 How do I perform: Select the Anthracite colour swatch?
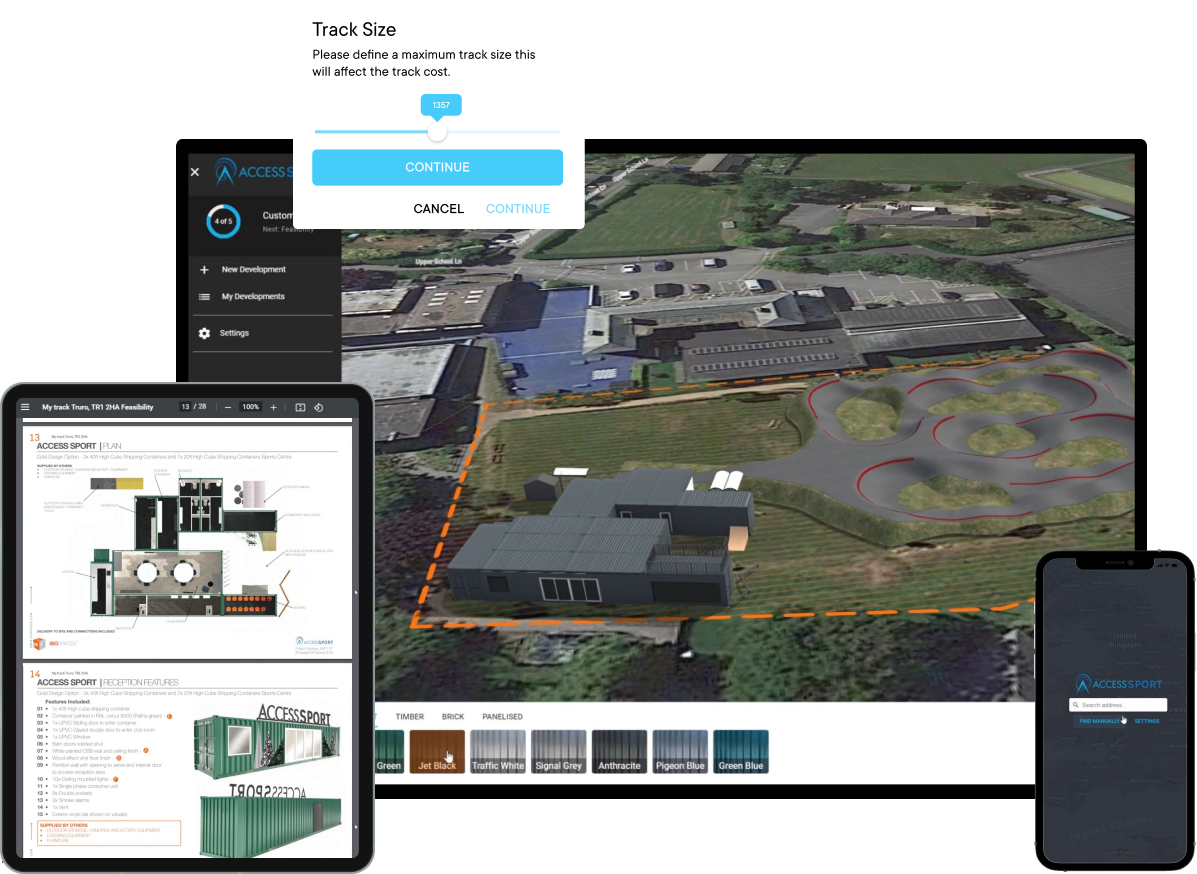[x=619, y=752]
